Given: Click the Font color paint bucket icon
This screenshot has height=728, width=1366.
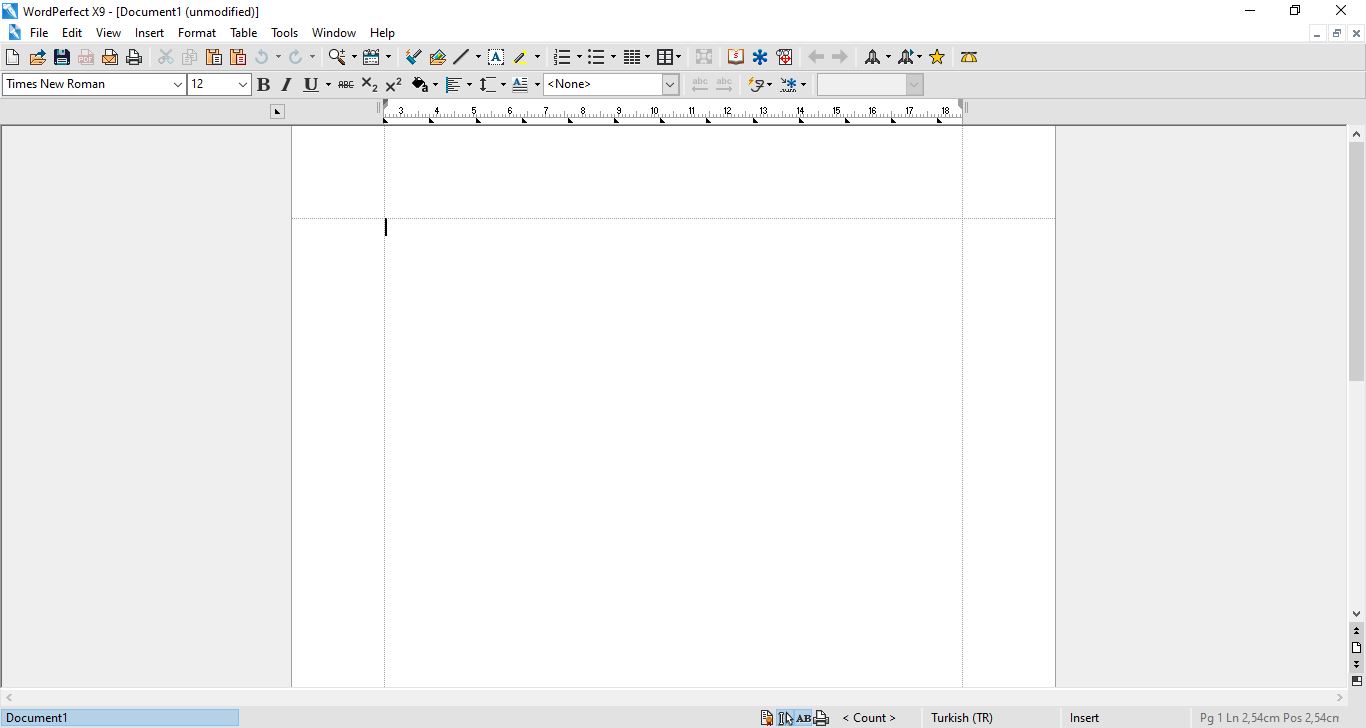Looking at the screenshot, I should tap(420, 84).
